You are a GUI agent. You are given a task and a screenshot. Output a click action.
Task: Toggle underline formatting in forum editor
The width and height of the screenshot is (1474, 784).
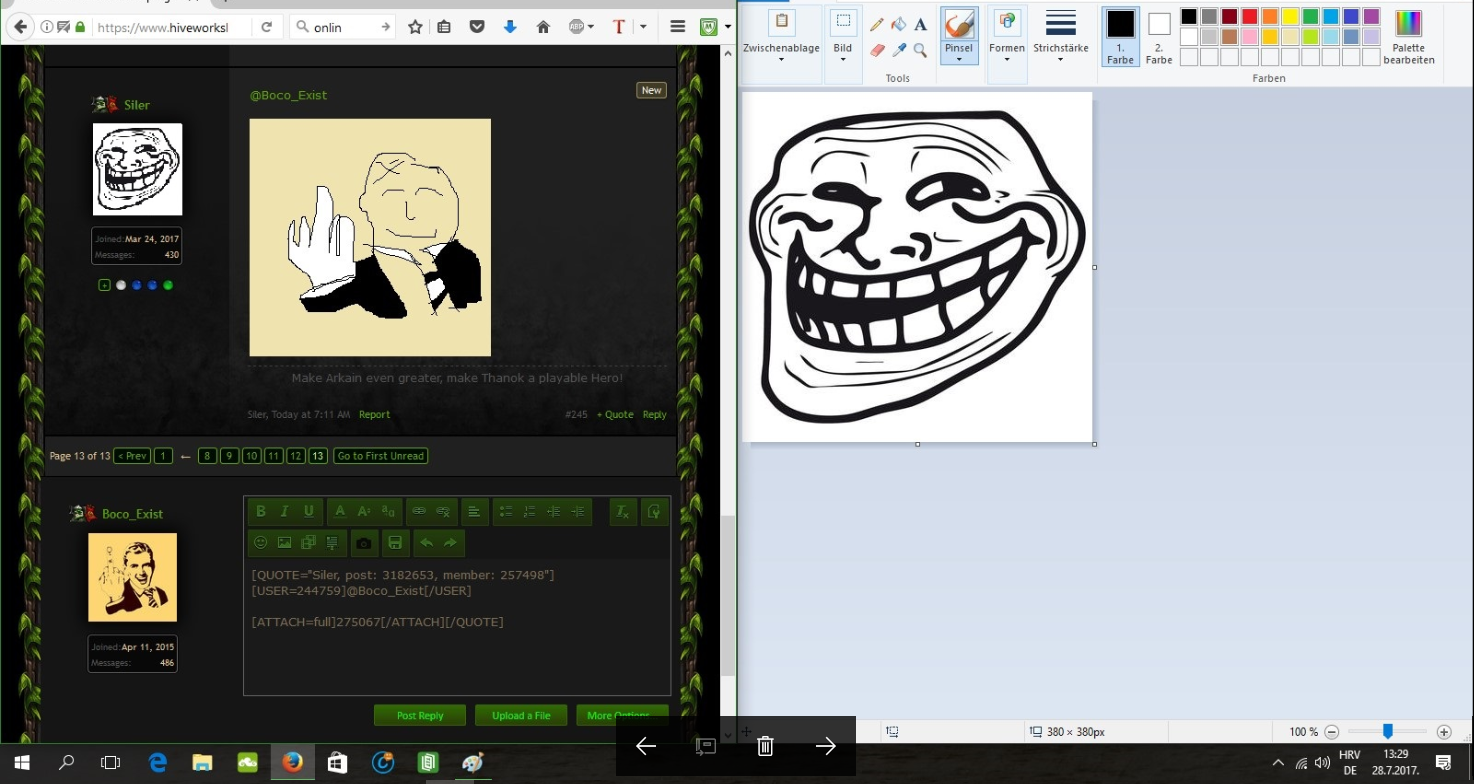click(x=309, y=511)
